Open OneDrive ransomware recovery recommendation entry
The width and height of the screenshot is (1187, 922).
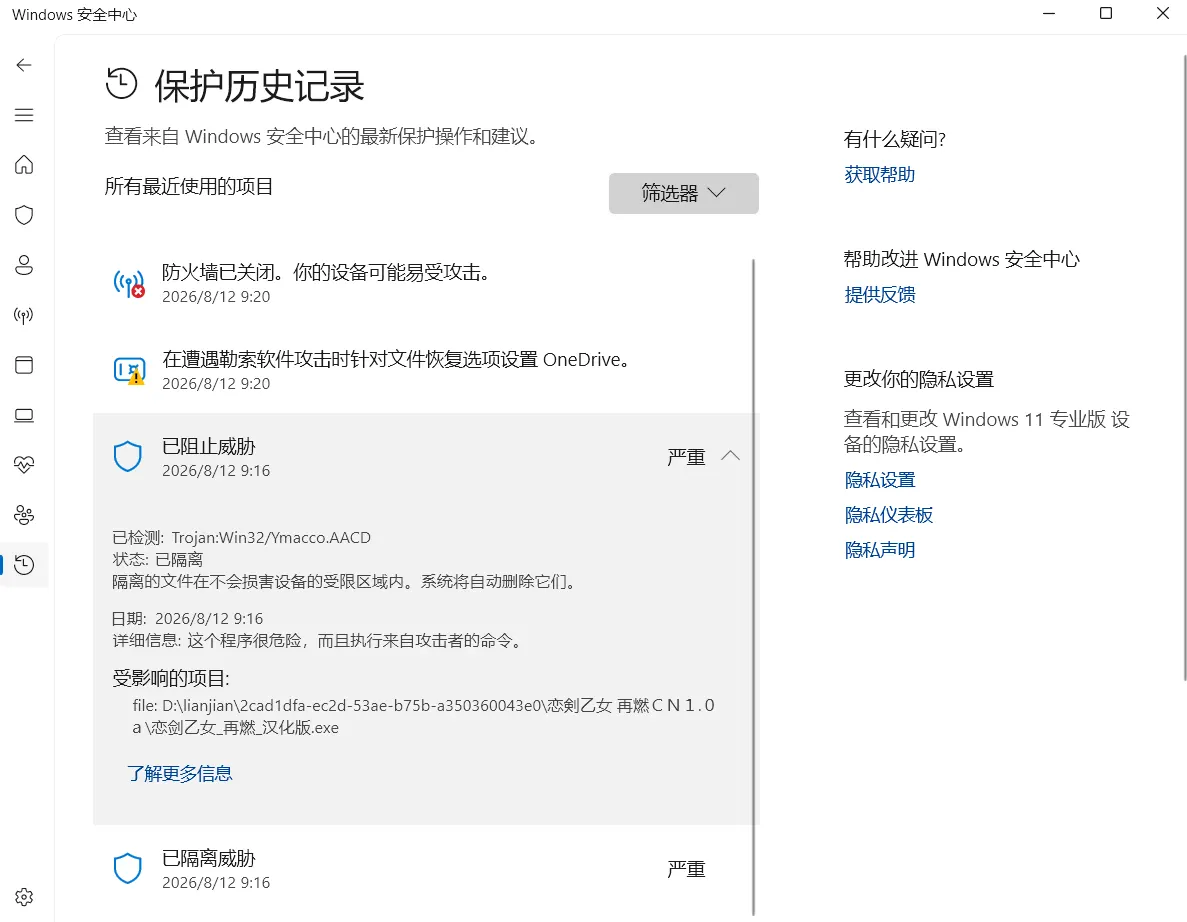[x=424, y=370]
